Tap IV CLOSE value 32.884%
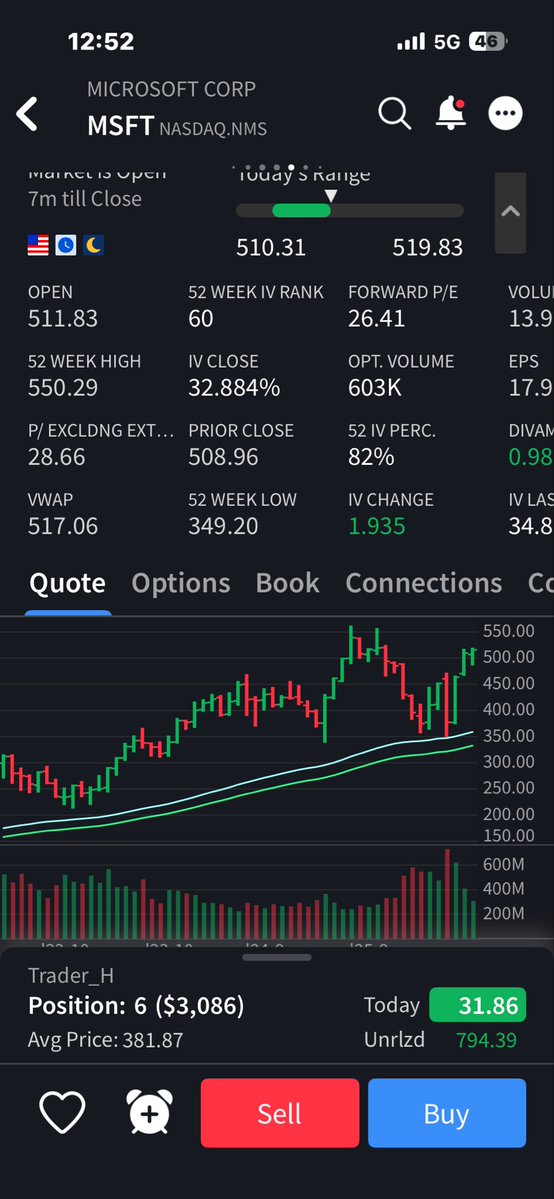This screenshot has height=1199, width=554. coord(234,388)
